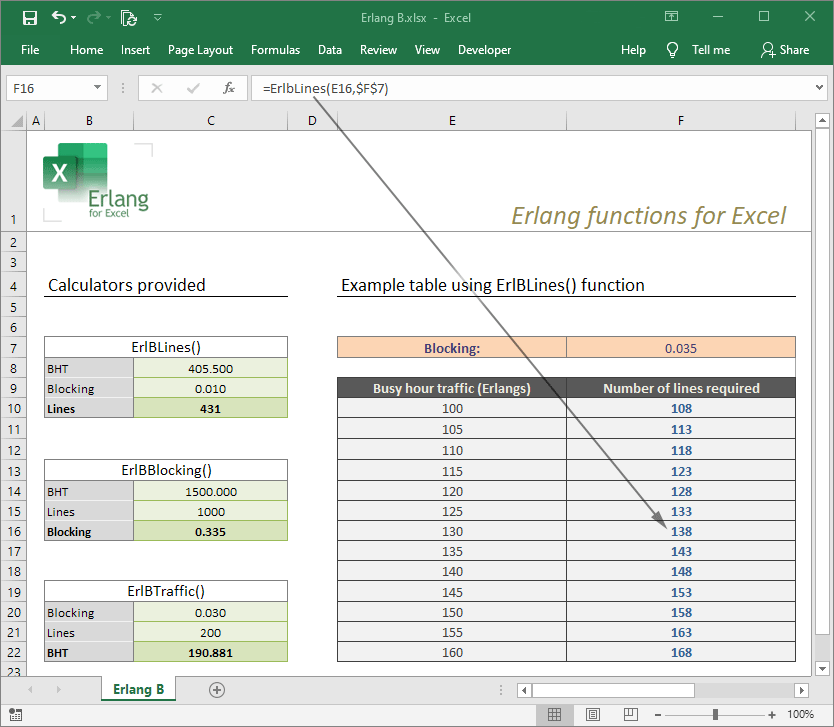This screenshot has width=834, height=727.
Task: Open the Name Box dropdown
Action: pos(97,88)
